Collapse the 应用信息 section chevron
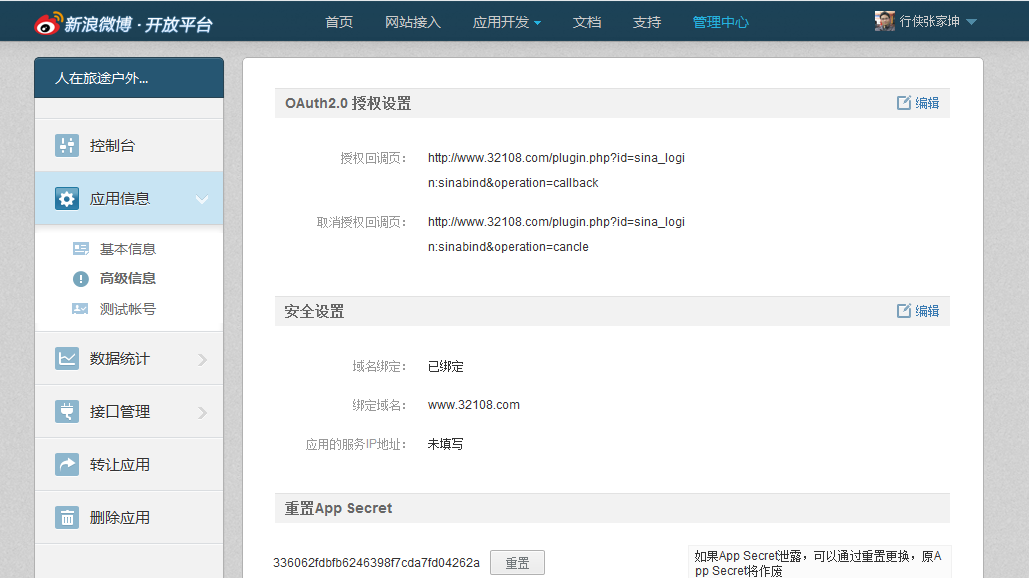Image resolution: width=1029 pixels, height=578 pixels. [202, 200]
